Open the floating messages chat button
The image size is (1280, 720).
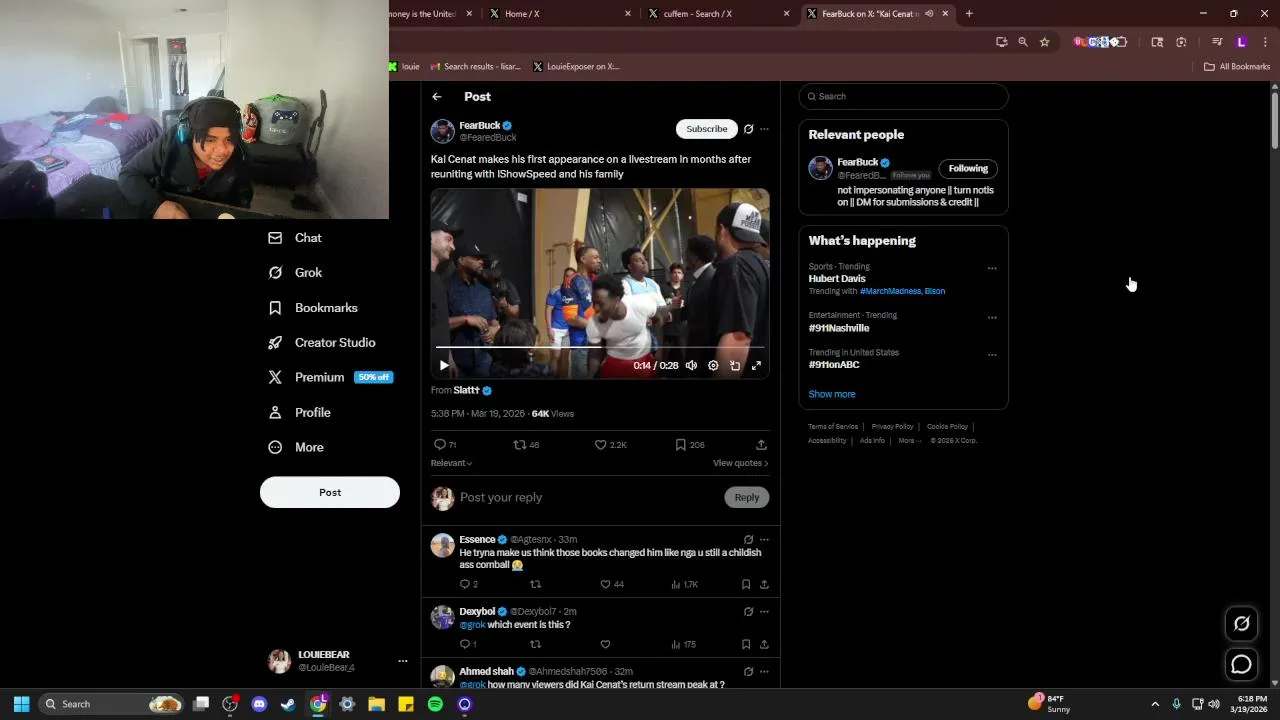point(1241,664)
